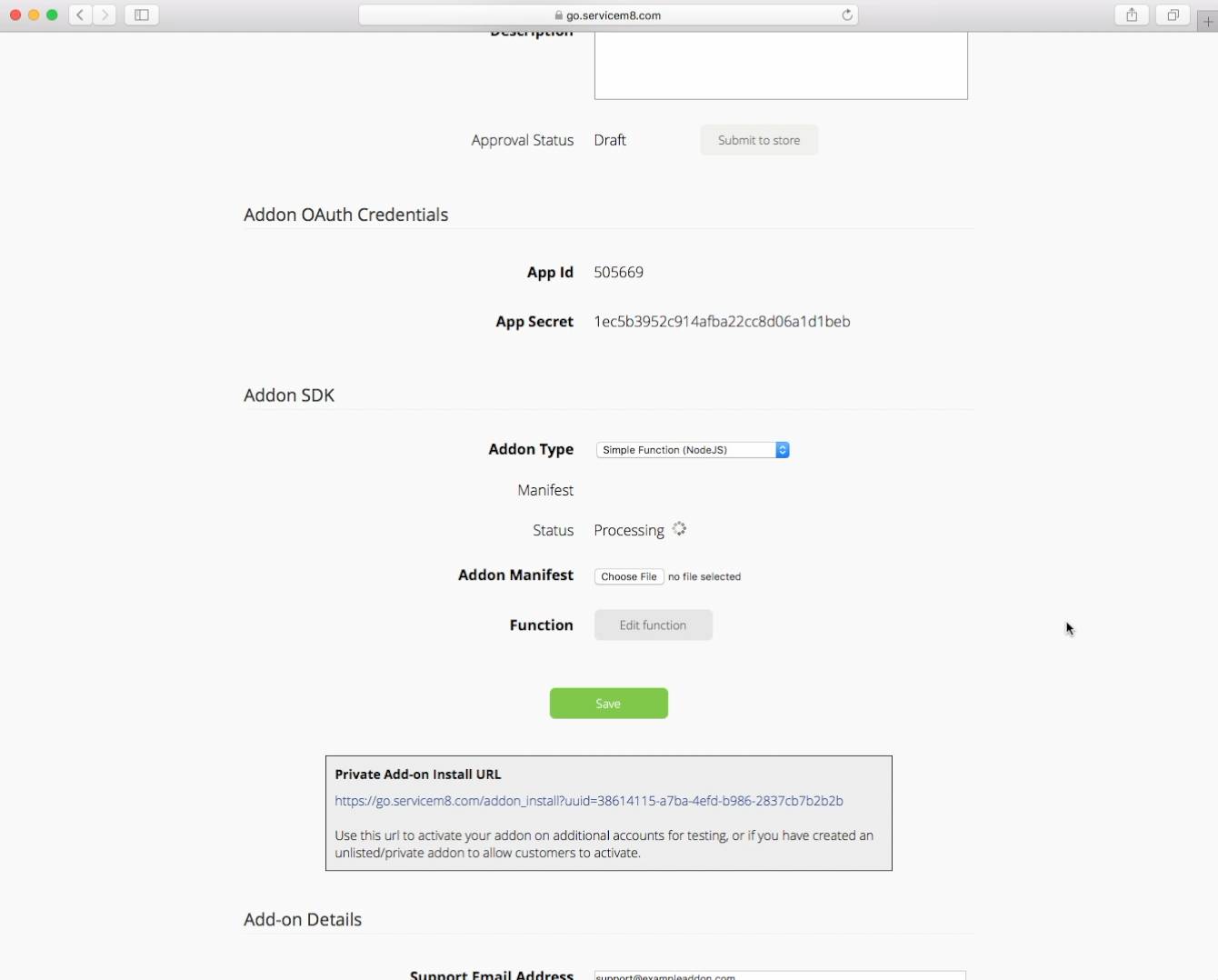1218x980 pixels.
Task: Click the Processing spinner icon
Action: click(x=679, y=529)
